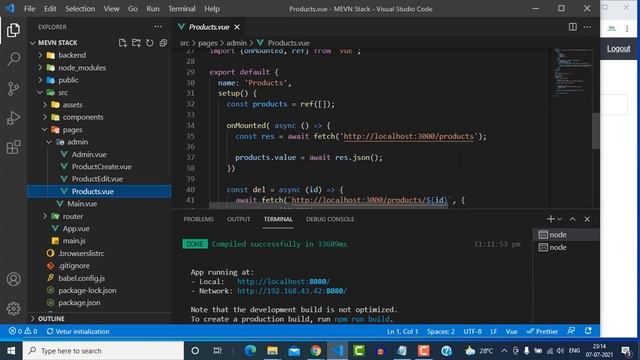Image resolution: width=640 pixels, height=360 pixels.
Task: Open the Windows Start menu
Action: tap(11, 351)
